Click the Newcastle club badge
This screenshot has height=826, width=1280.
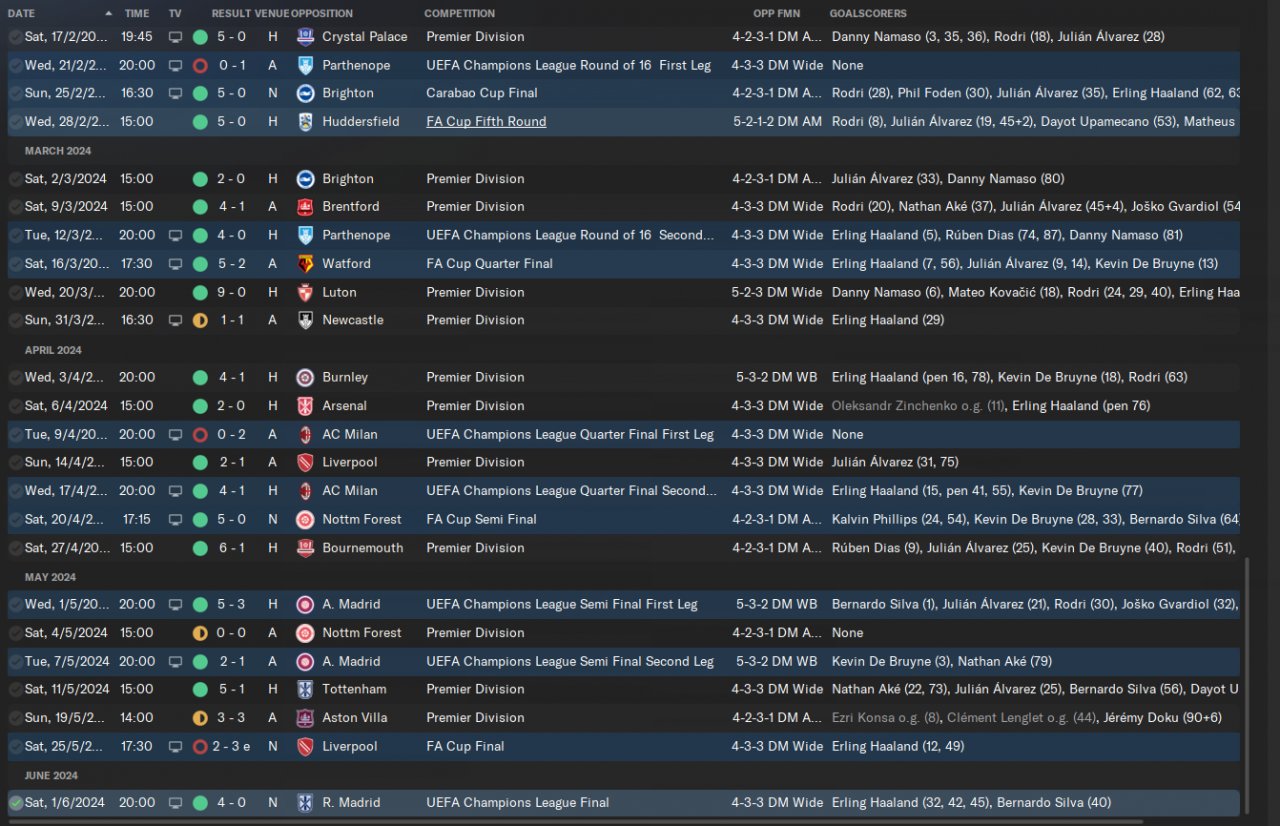coord(306,321)
